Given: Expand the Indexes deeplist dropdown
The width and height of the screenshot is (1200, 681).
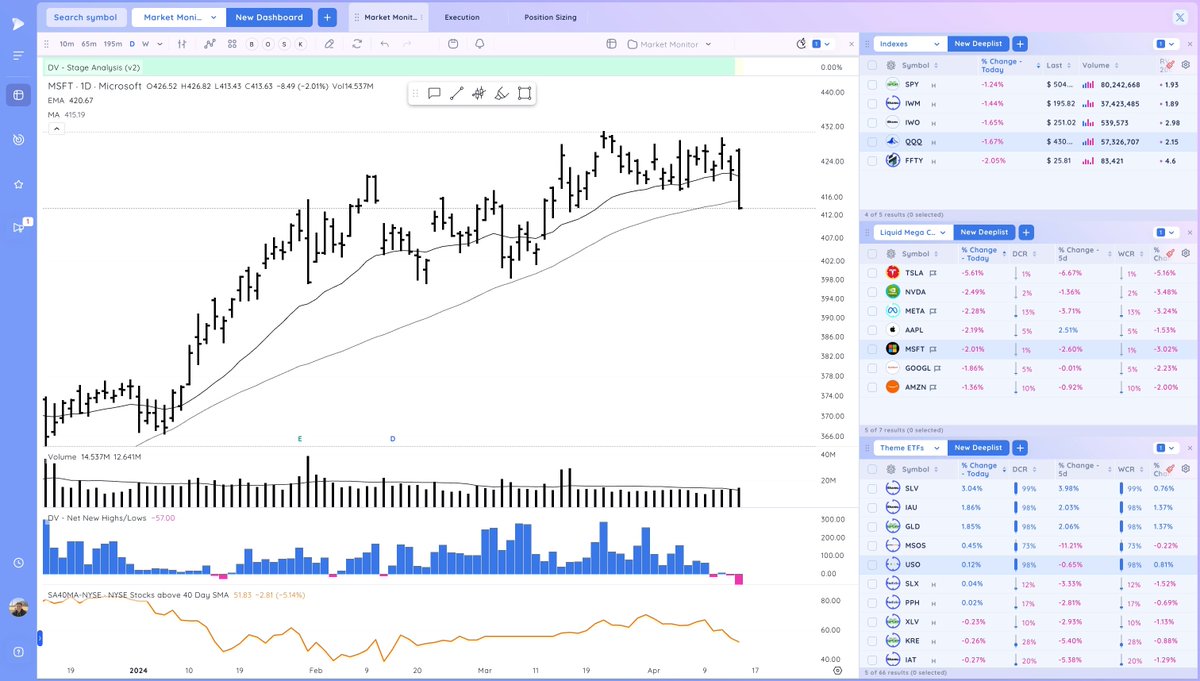Looking at the screenshot, I should (x=911, y=44).
